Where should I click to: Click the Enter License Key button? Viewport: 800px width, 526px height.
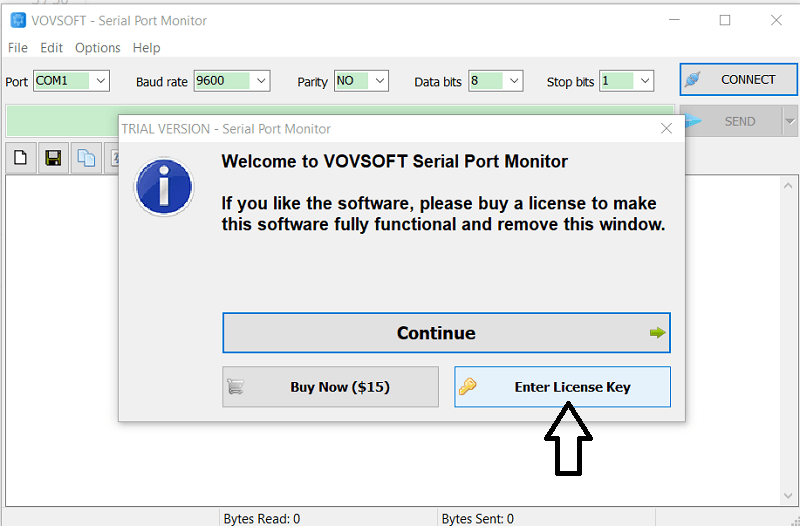click(562, 387)
